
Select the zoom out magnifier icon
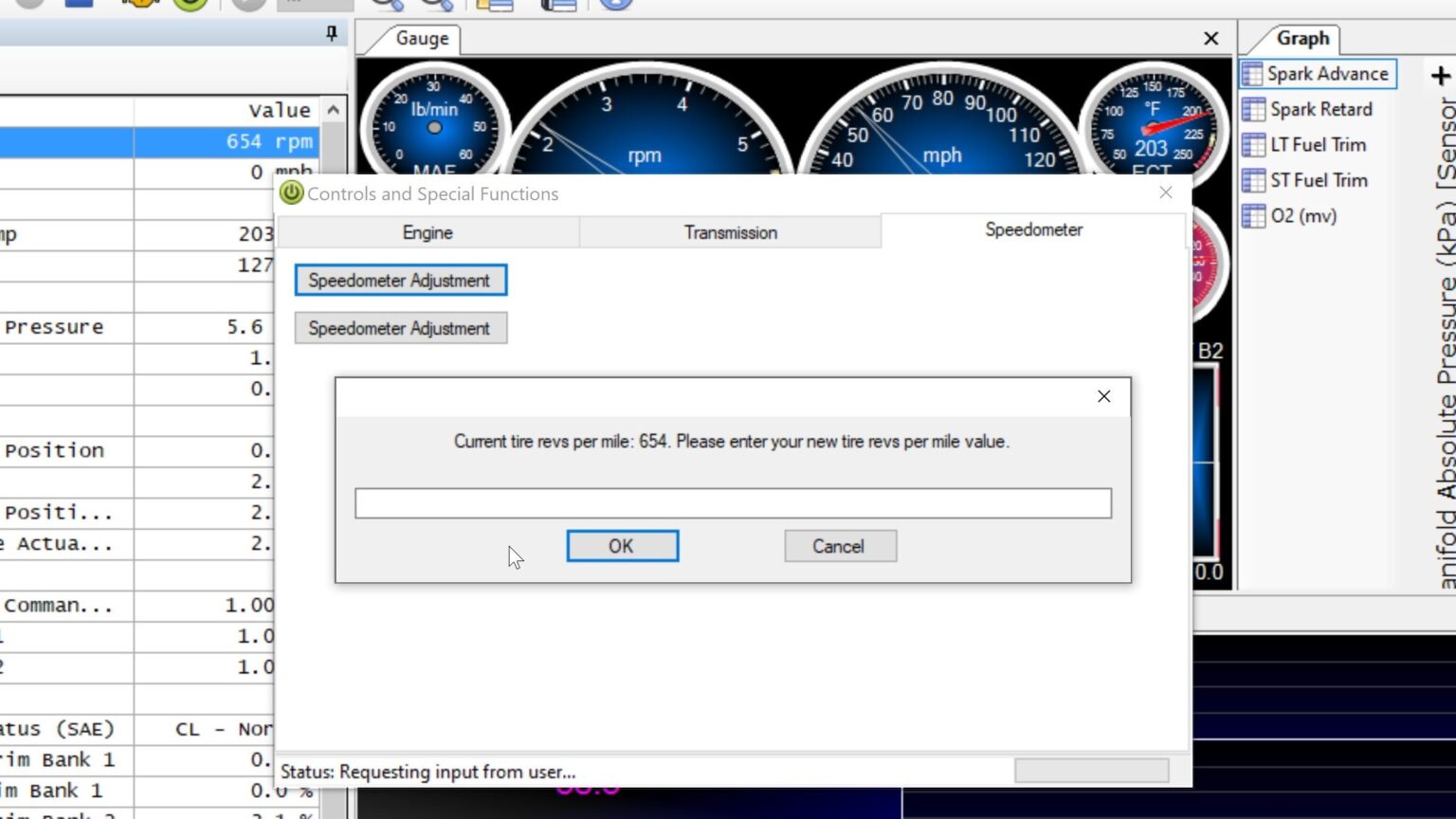pos(432,4)
